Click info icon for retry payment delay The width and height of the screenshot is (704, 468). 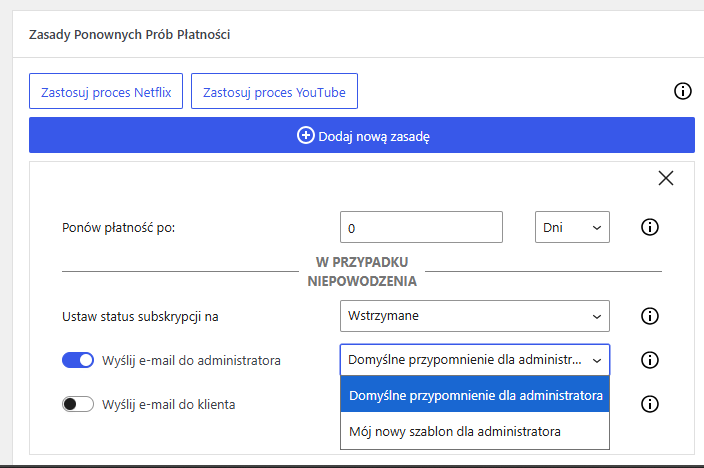pos(650,227)
